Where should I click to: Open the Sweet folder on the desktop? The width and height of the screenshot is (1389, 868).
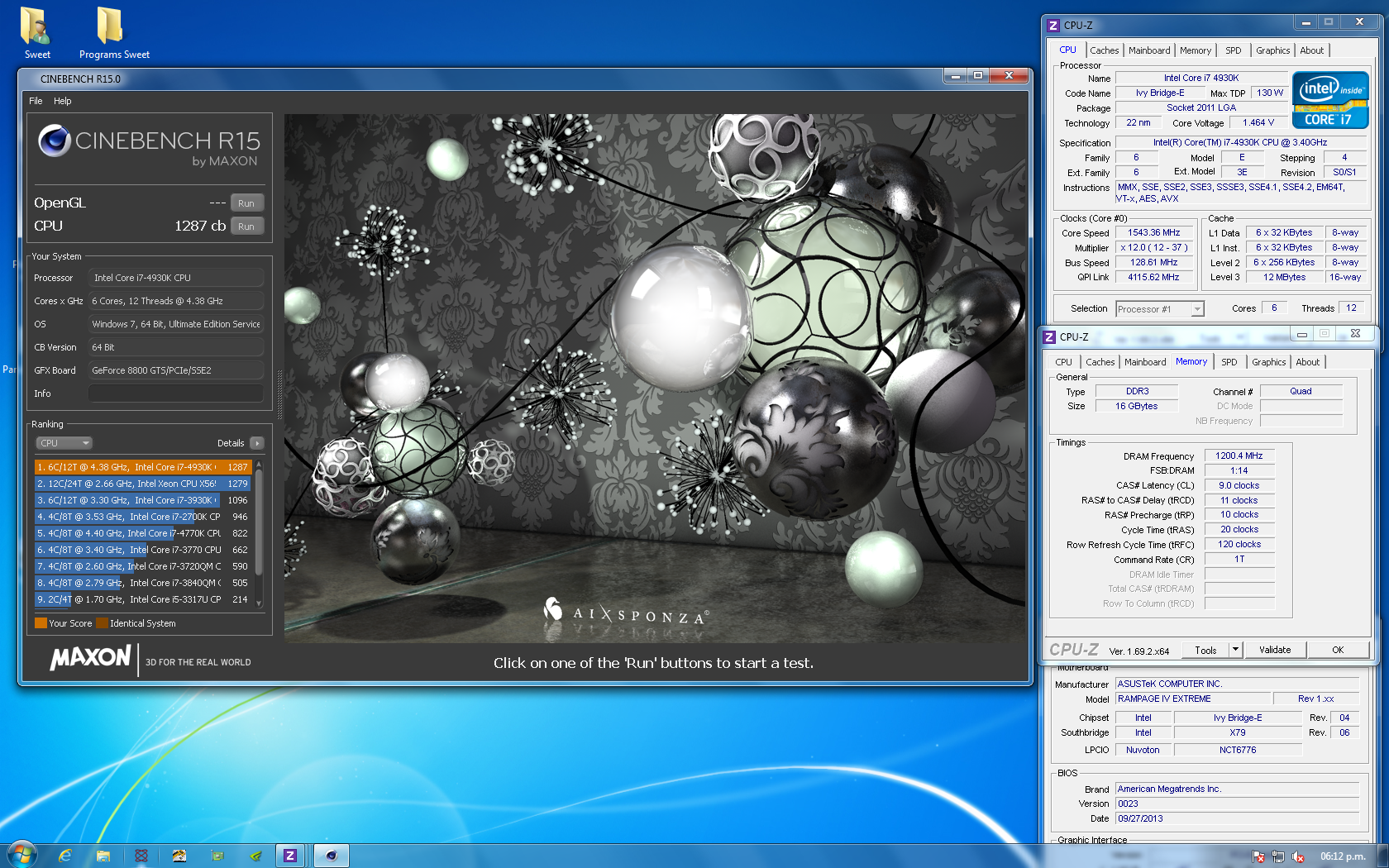[36, 33]
